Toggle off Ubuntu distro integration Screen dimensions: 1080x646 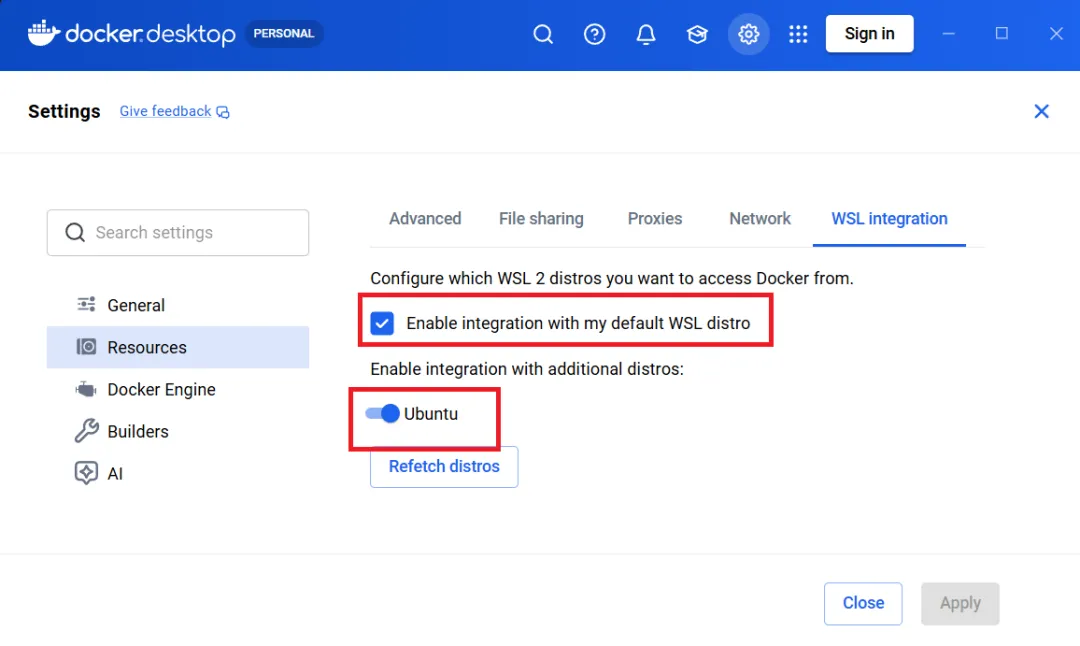point(382,413)
